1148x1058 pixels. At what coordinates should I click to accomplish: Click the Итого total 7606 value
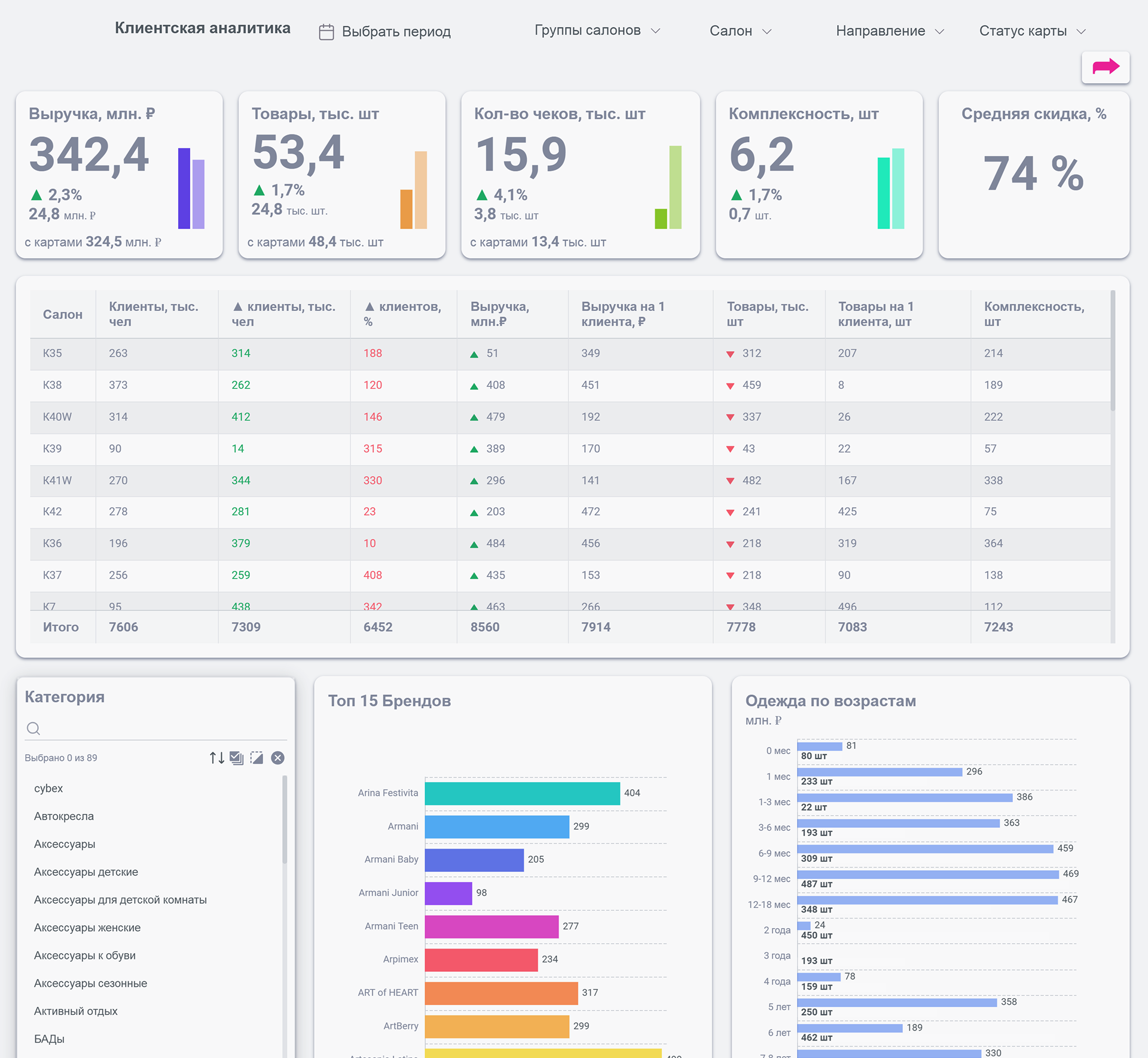coord(123,627)
